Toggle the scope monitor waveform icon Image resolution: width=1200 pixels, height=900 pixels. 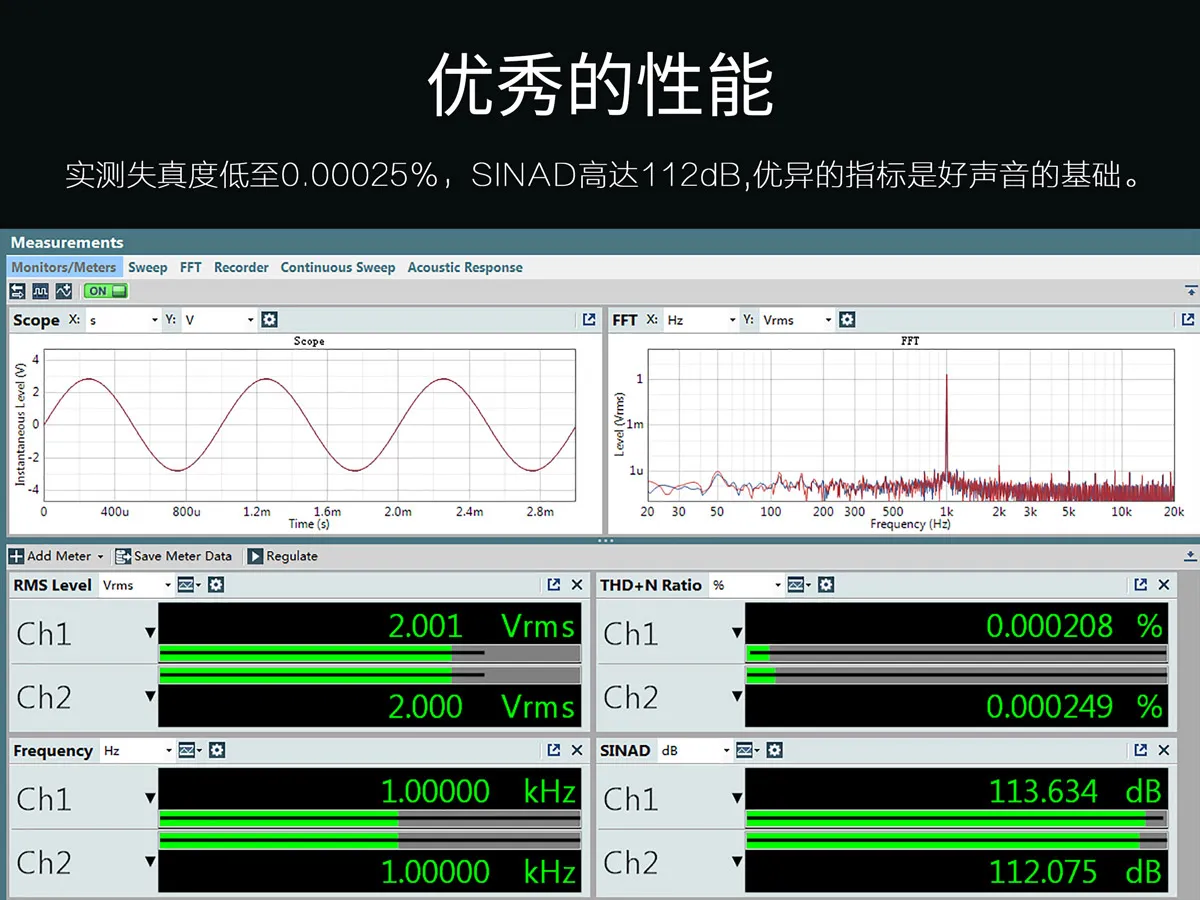41,291
